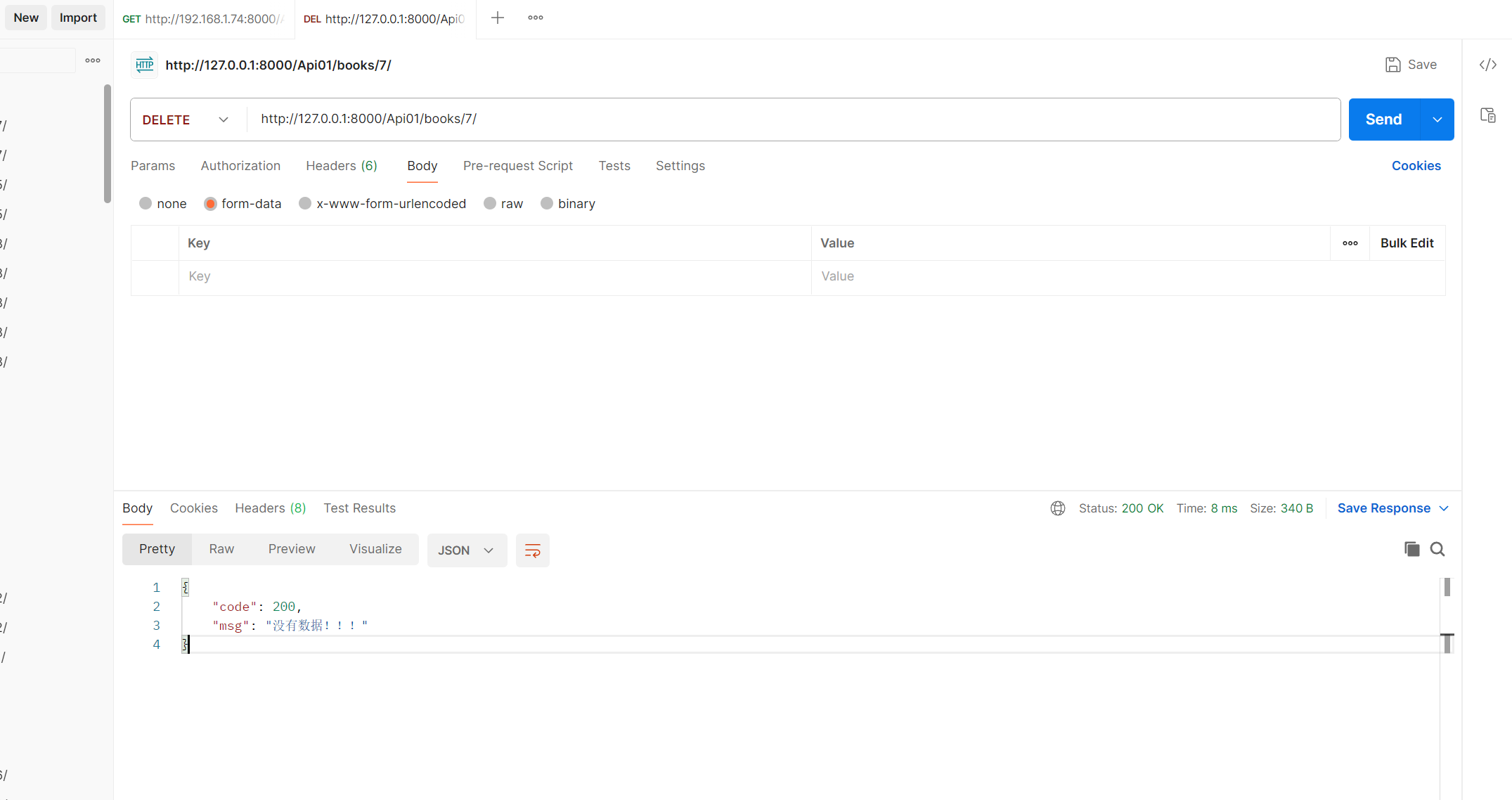
Task: Click the Bulk Edit button
Action: 1407,243
